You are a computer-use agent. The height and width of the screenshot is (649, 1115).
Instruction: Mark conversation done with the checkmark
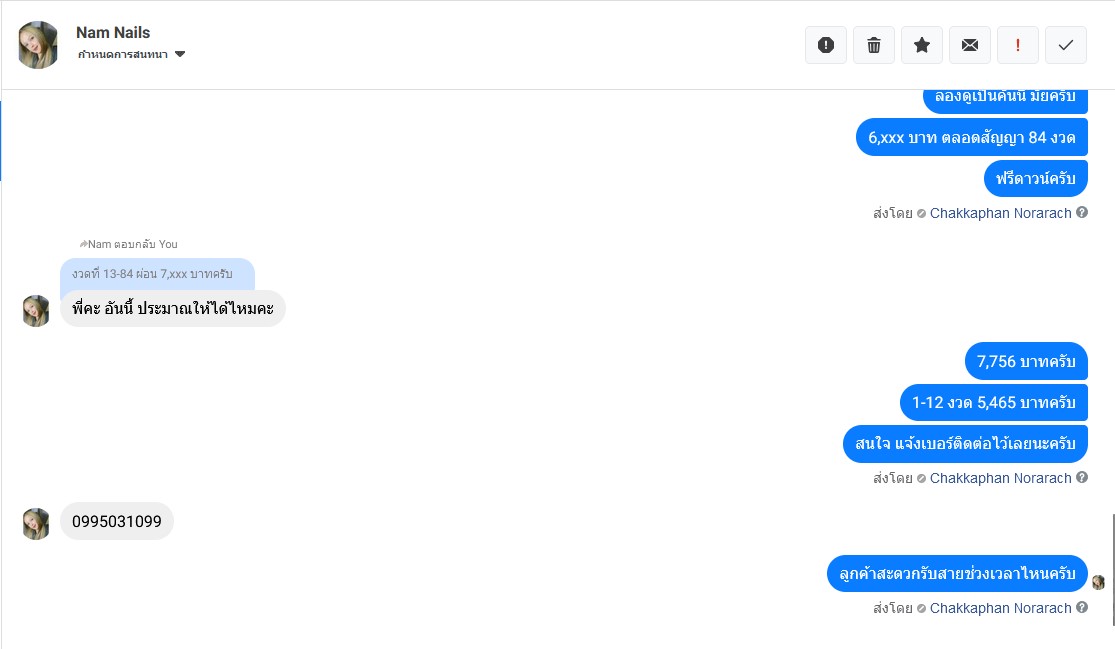pos(1066,45)
